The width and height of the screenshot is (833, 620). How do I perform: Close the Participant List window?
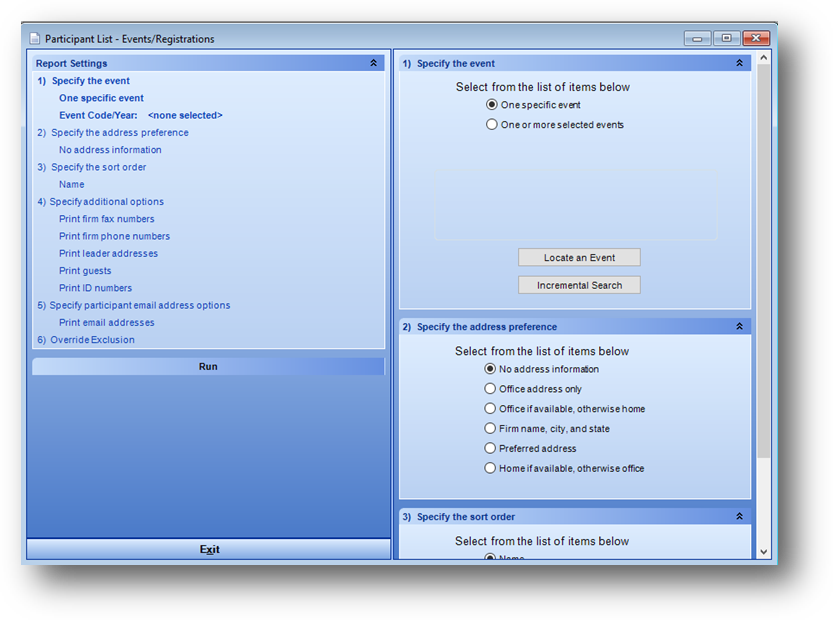[x=756, y=38]
